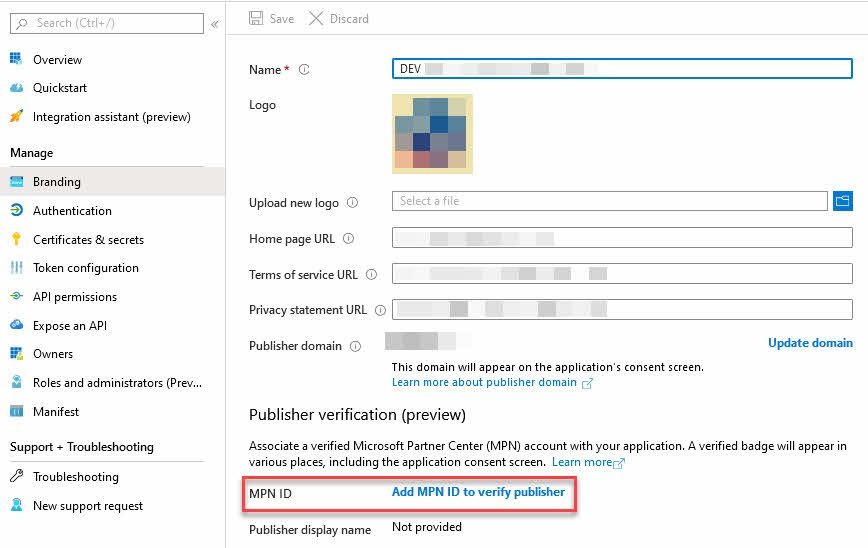Image resolution: width=868 pixels, height=548 pixels.
Task: Click the Save floppy disk icon
Action: pos(256,18)
